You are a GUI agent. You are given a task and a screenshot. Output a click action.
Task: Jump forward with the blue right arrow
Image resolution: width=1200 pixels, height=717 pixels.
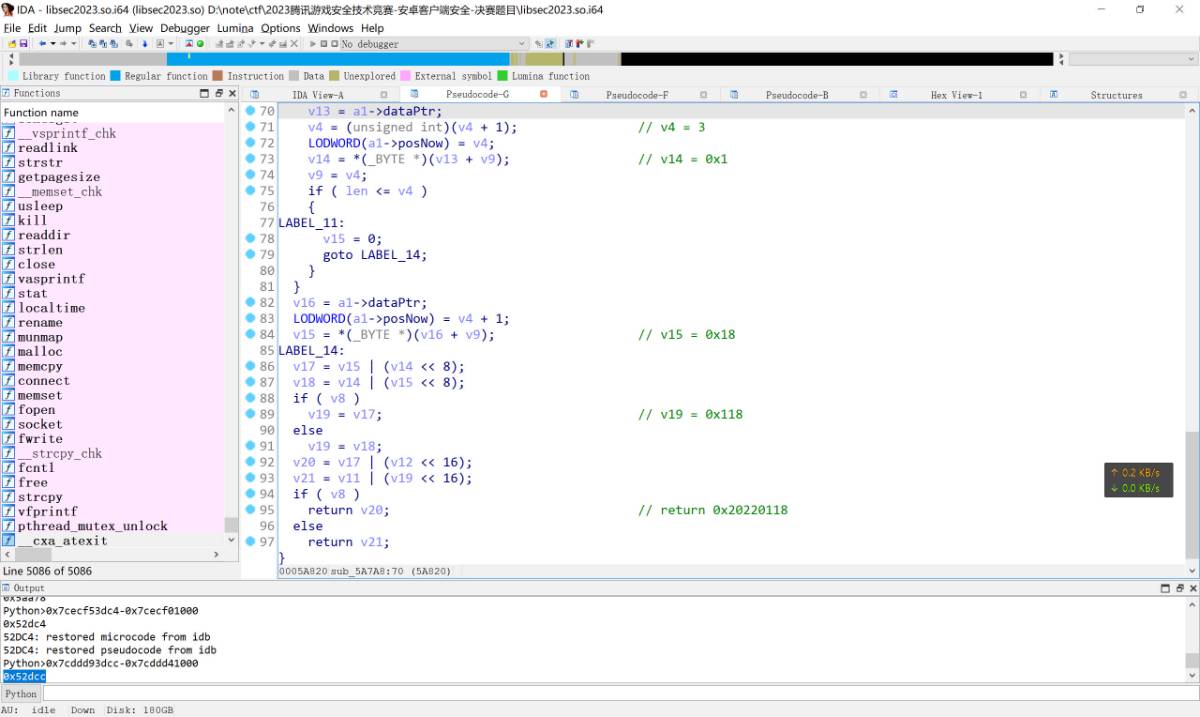(x=65, y=44)
